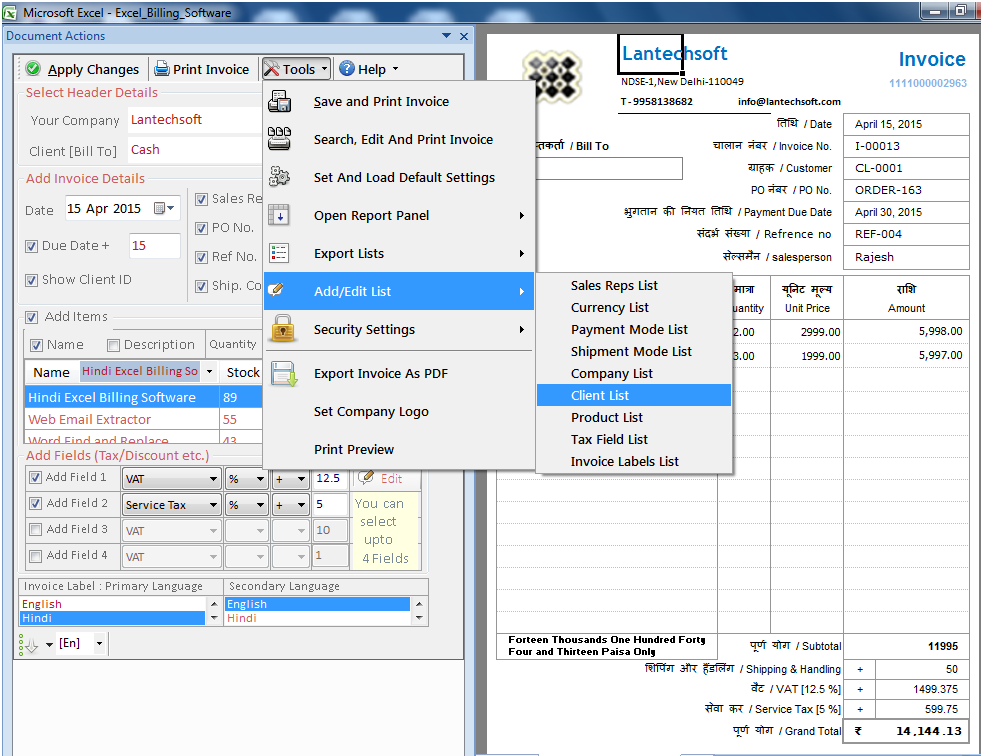This screenshot has width=981, height=756.
Task: Choose Print Preview menu item
Action: 399,449
